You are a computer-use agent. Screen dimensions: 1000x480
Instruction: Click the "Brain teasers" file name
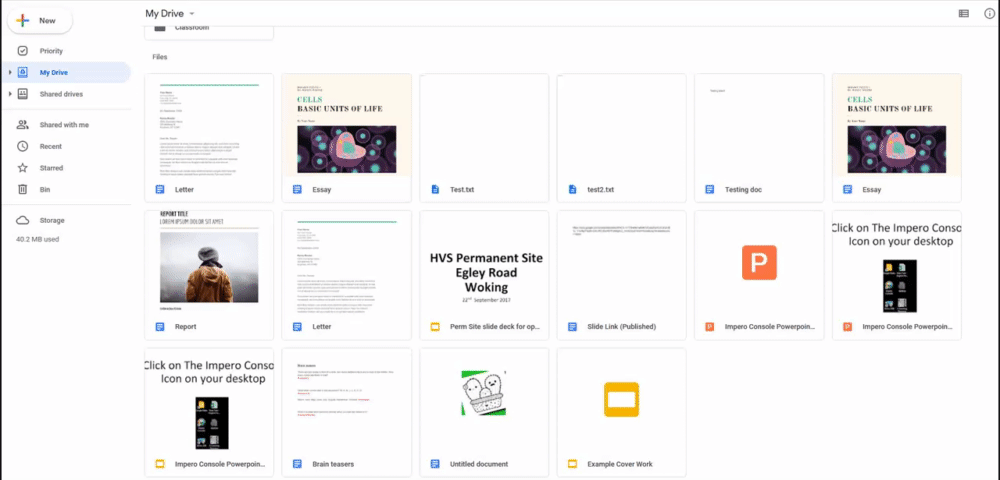tap(333, 464)
